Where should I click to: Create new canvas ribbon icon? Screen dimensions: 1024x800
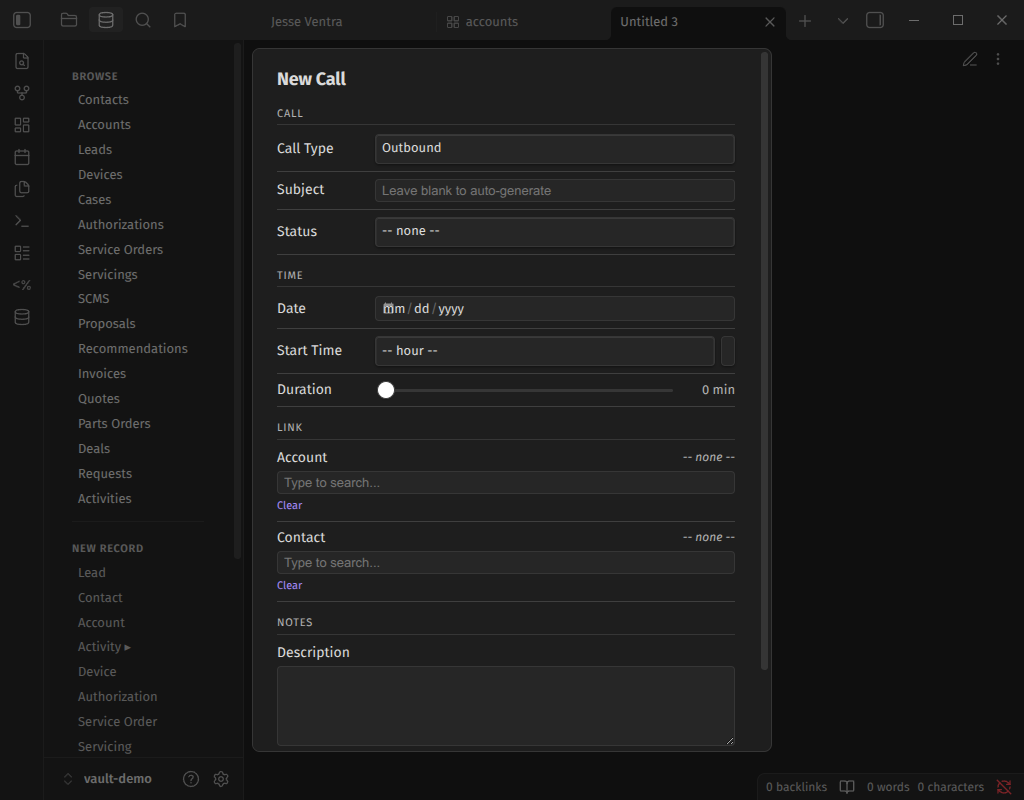(x=22, y=125)
